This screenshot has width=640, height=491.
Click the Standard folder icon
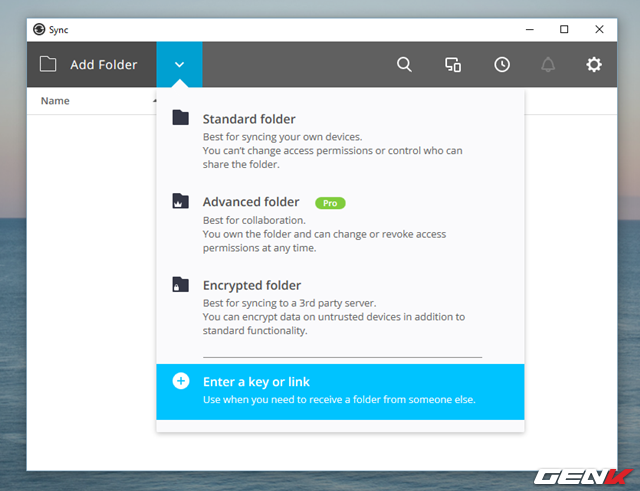180,118
